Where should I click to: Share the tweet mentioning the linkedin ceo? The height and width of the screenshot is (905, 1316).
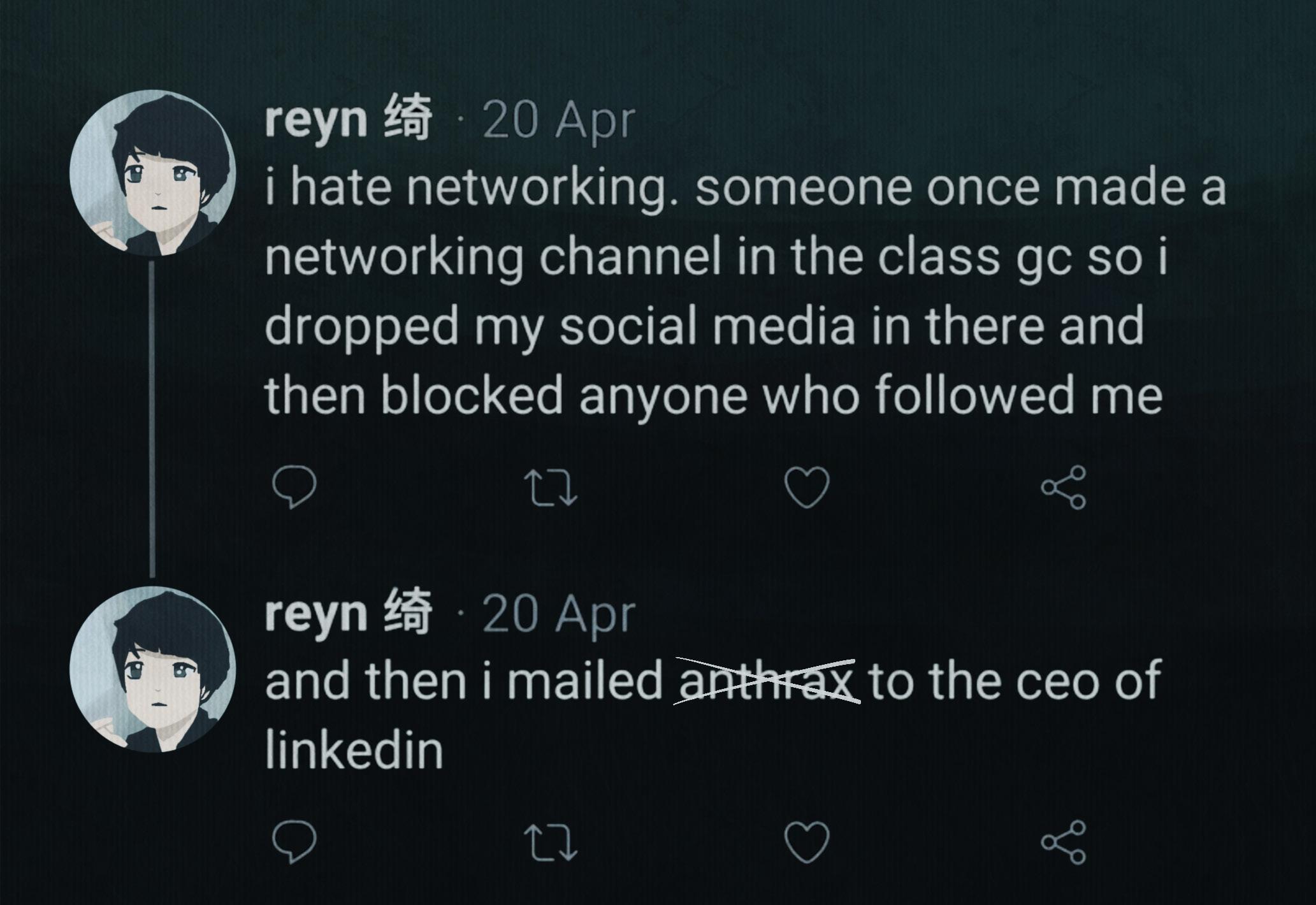click(x=1063, y=842)
